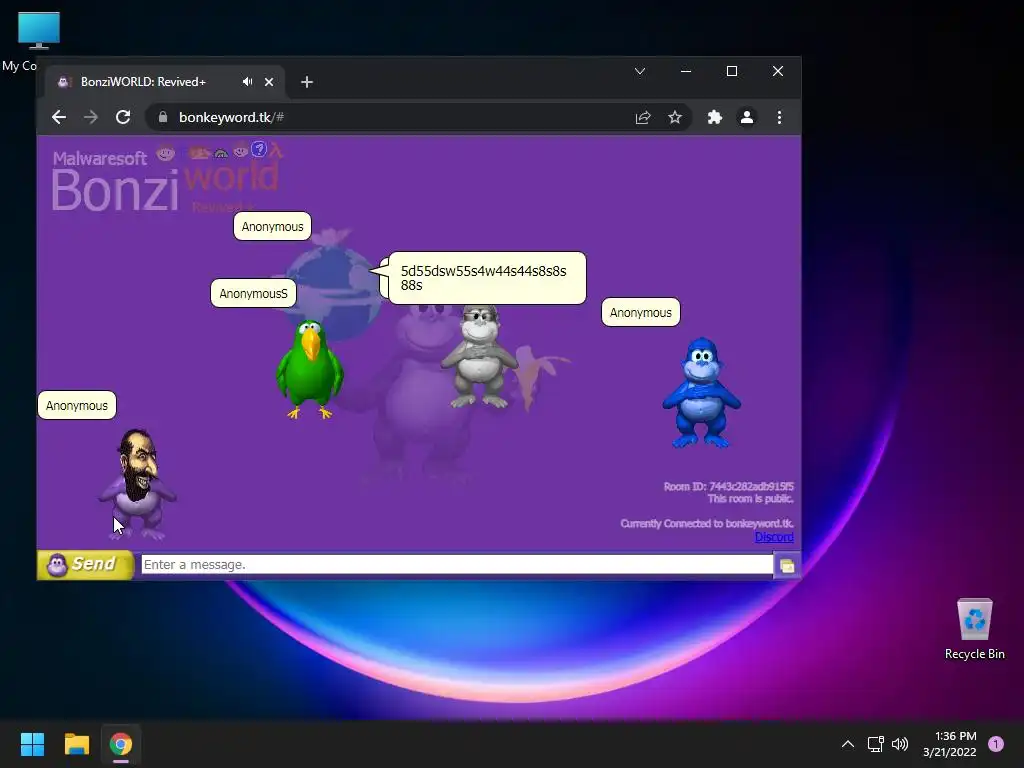The height and width of the screenshot is (768, 1024).
Task: Click the address bar showing bonkeyword.tk/#
Action: click(418, 117)
